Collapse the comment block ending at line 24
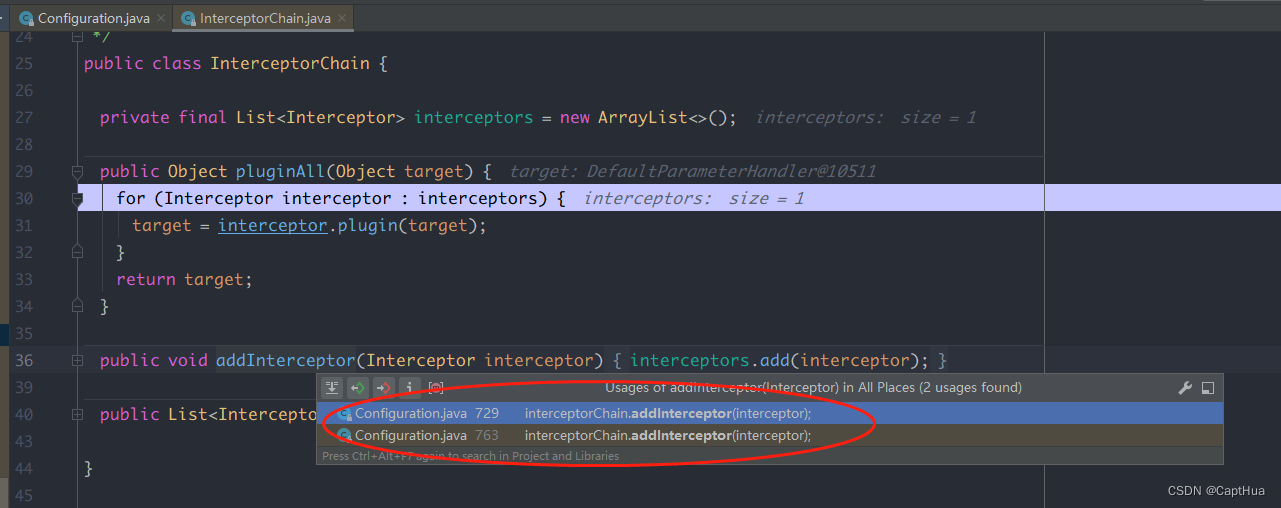This screenshot has width=1281, height=508. point(77,37)
